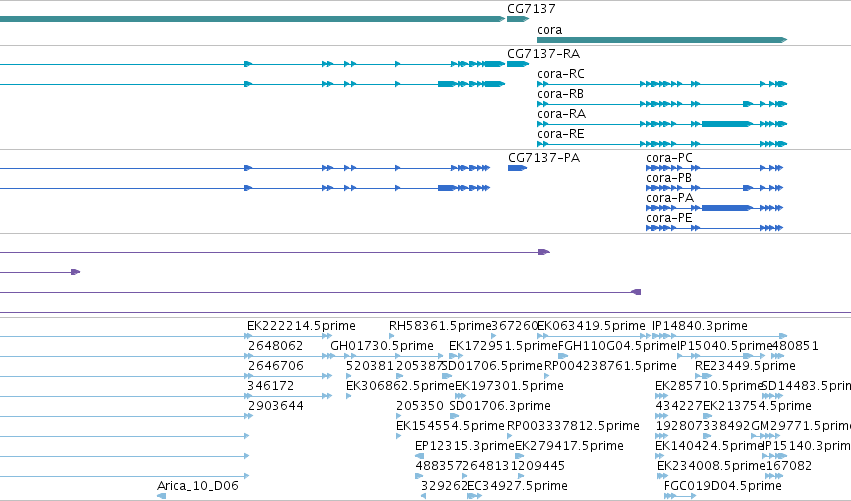The image size is (851, 501).
Task: Select the SD01706.3prime feature label
Action: click(x=500, y=406)
